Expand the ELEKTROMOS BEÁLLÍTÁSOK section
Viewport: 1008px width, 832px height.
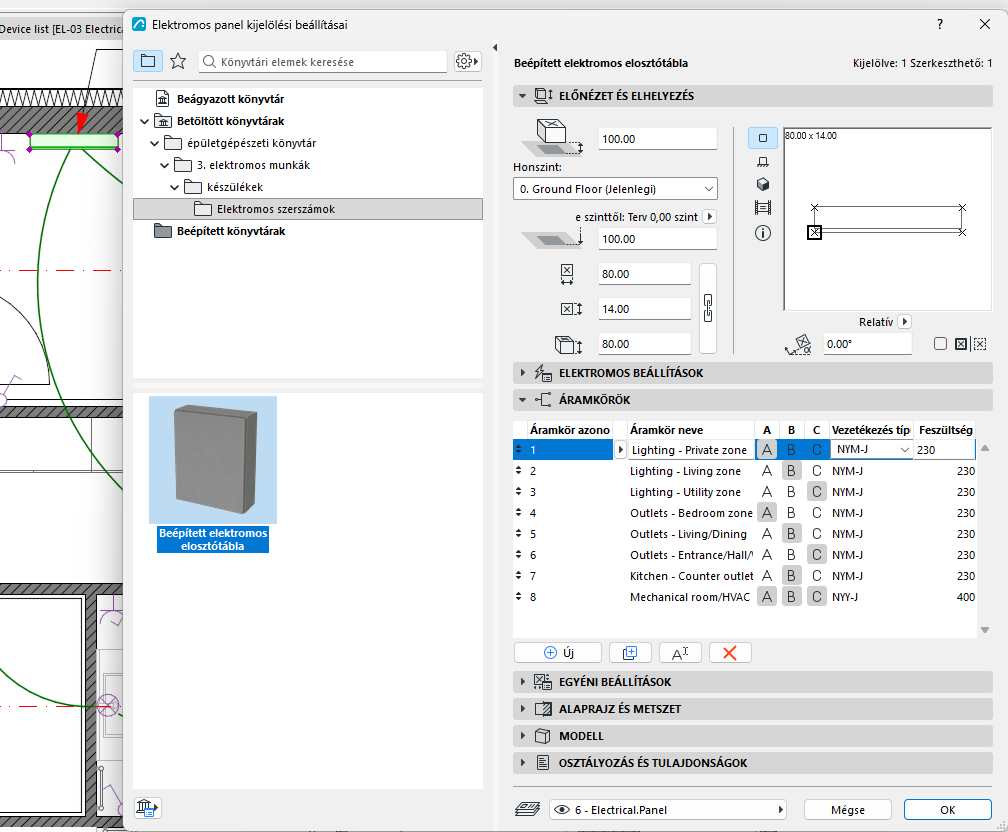tap(753, 373)
